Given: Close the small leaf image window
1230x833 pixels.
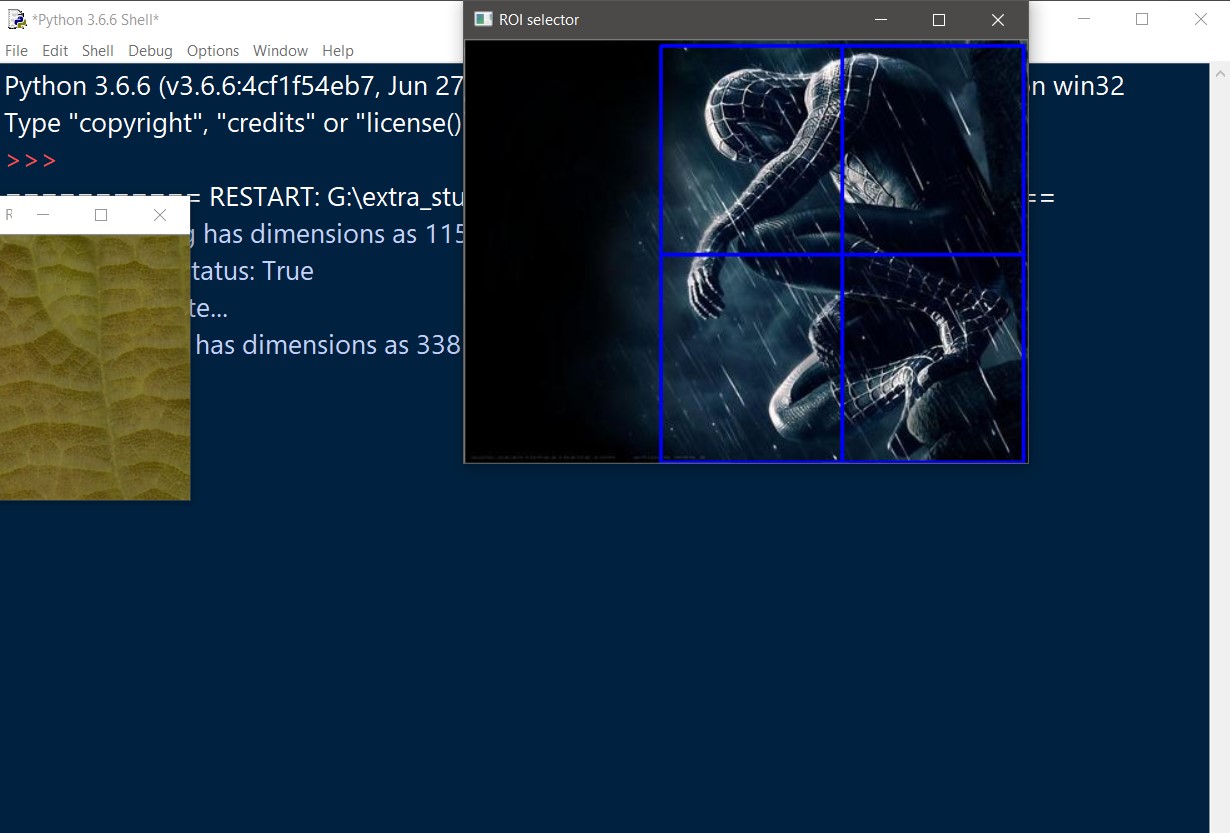Looking at the screenshot, I should (x=160, y=215).
